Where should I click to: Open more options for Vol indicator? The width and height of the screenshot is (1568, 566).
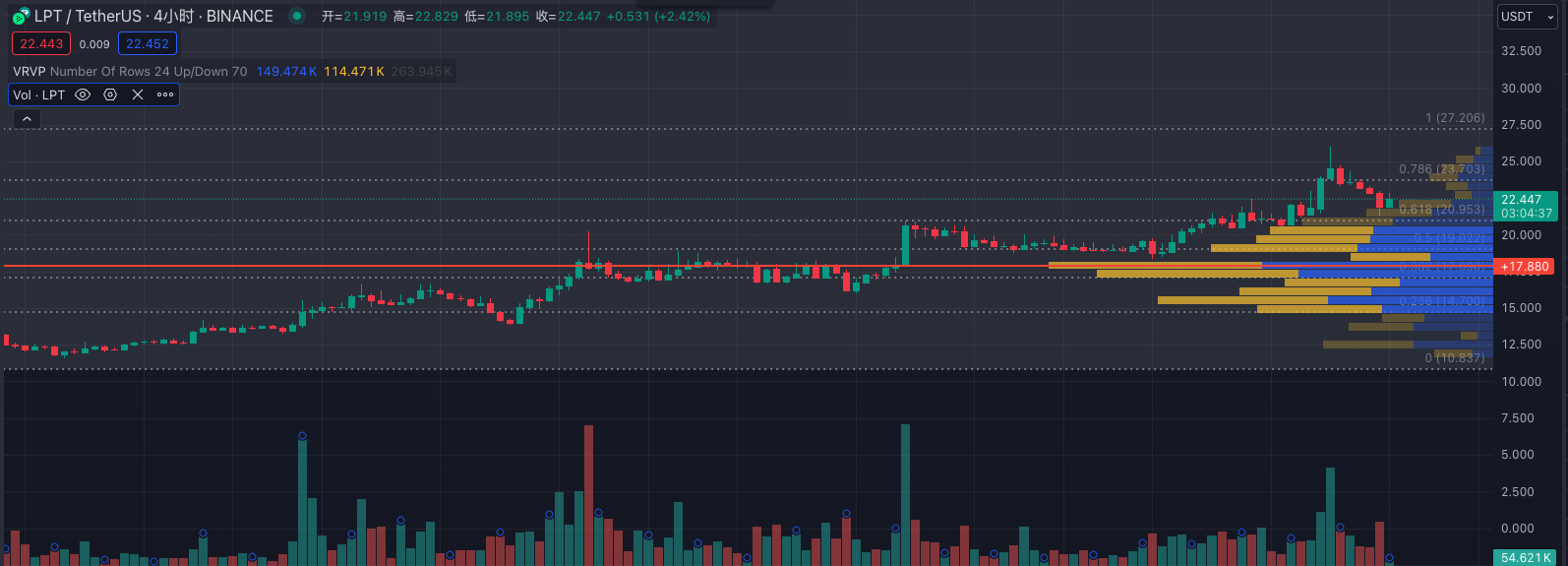point(165,95)
